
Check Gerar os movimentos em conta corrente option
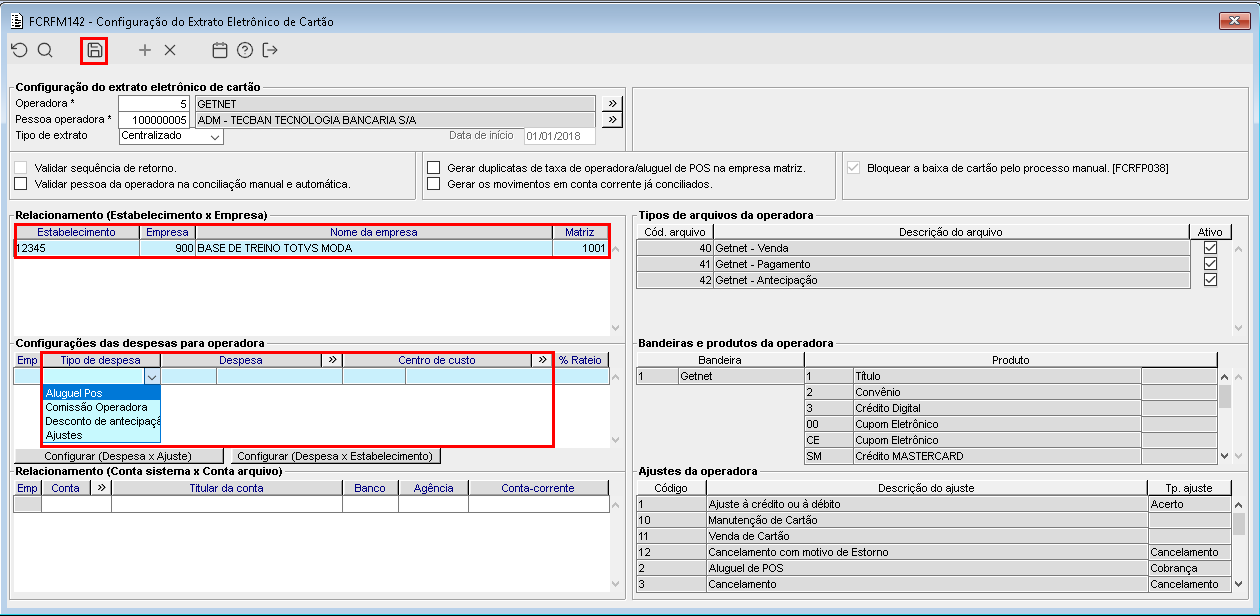pyautogui.click(x=434, y=184)
